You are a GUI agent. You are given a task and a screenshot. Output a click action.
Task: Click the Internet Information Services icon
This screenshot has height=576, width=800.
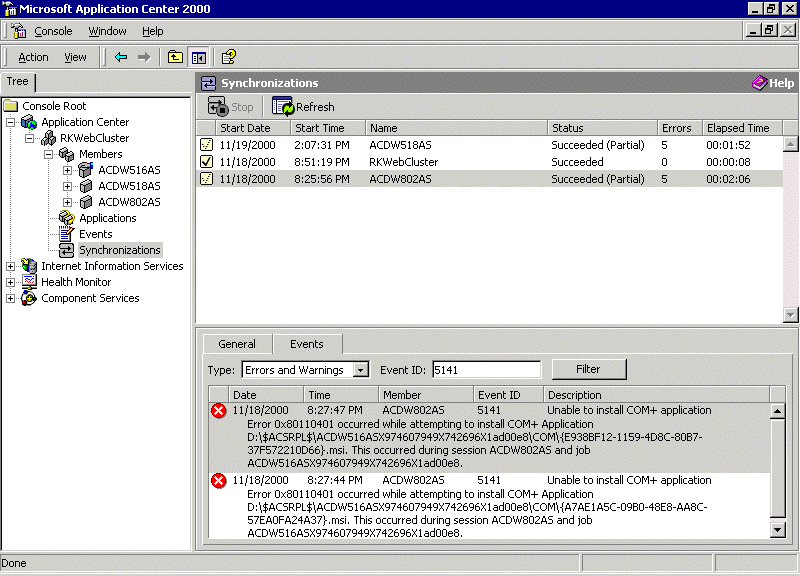tap(29, 266)
